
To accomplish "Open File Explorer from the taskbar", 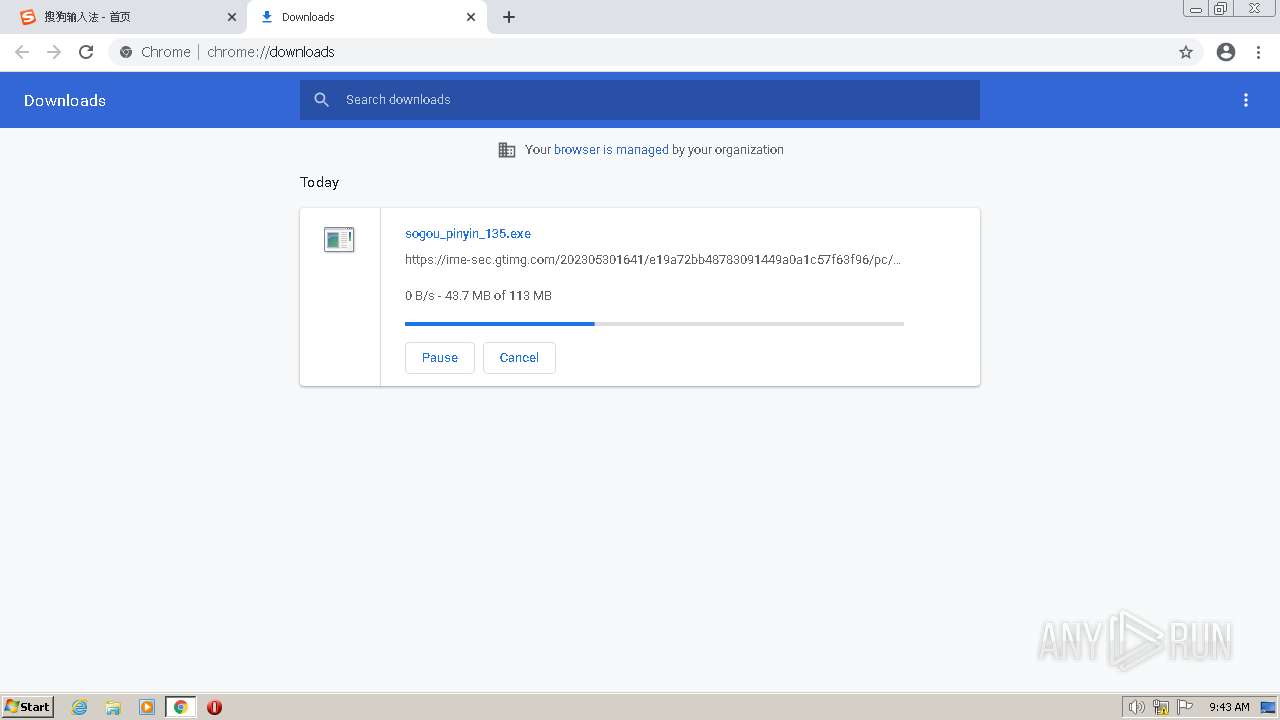I will pos(113,707).
